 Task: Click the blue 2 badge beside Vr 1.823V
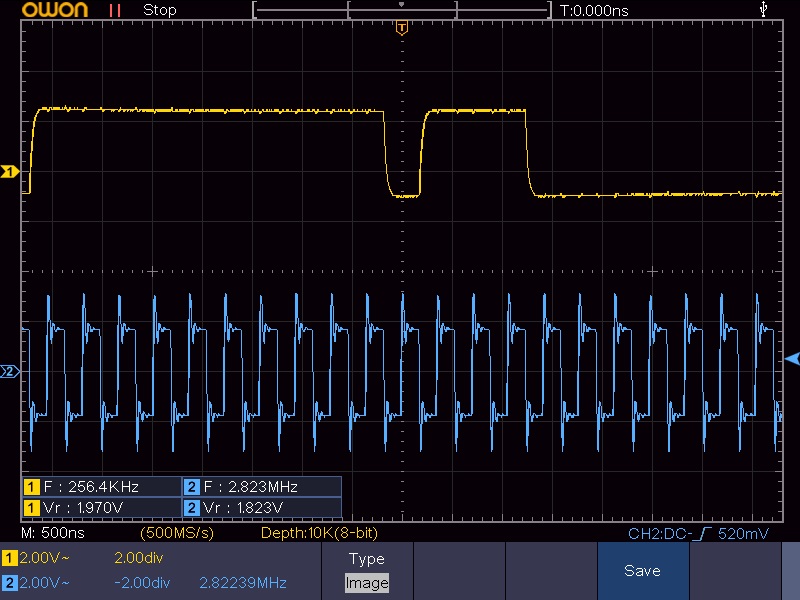(x=191, y=508)
